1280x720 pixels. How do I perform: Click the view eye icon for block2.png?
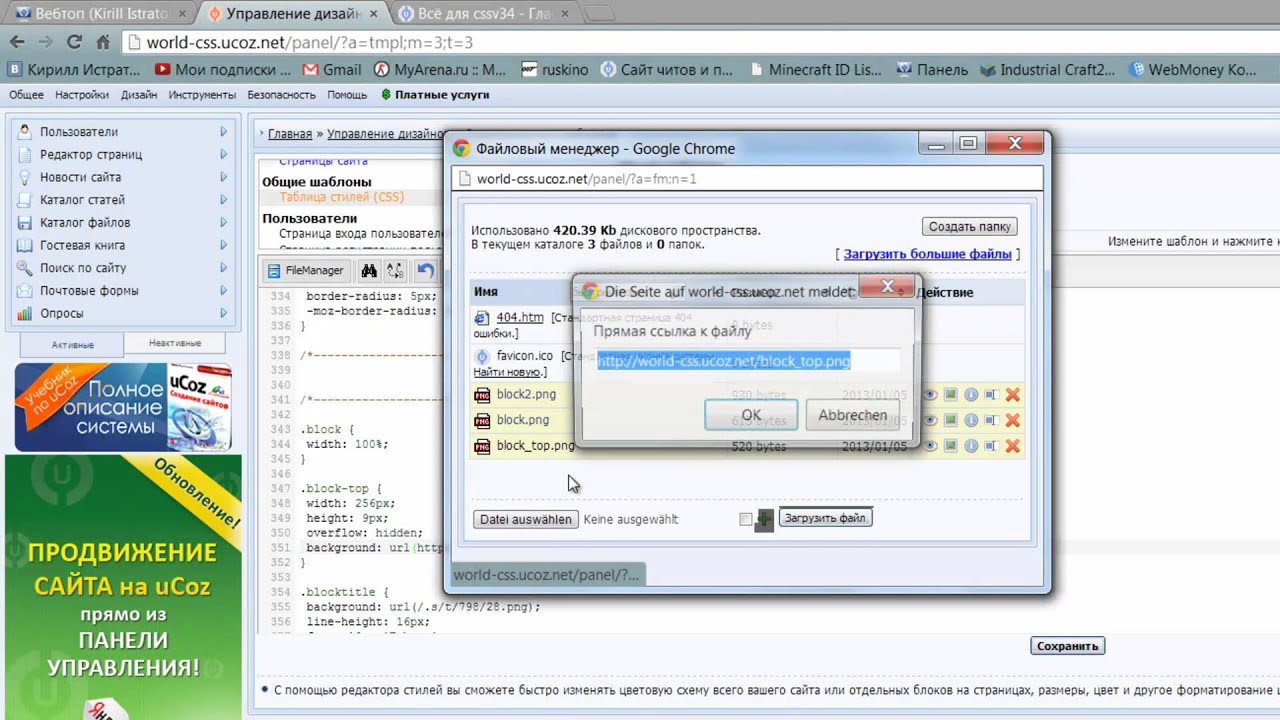(x=930, y=394)
